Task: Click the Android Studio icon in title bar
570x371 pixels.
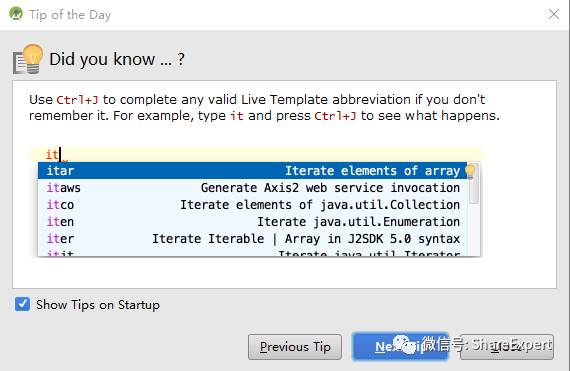Action: (x=16, y=14)
